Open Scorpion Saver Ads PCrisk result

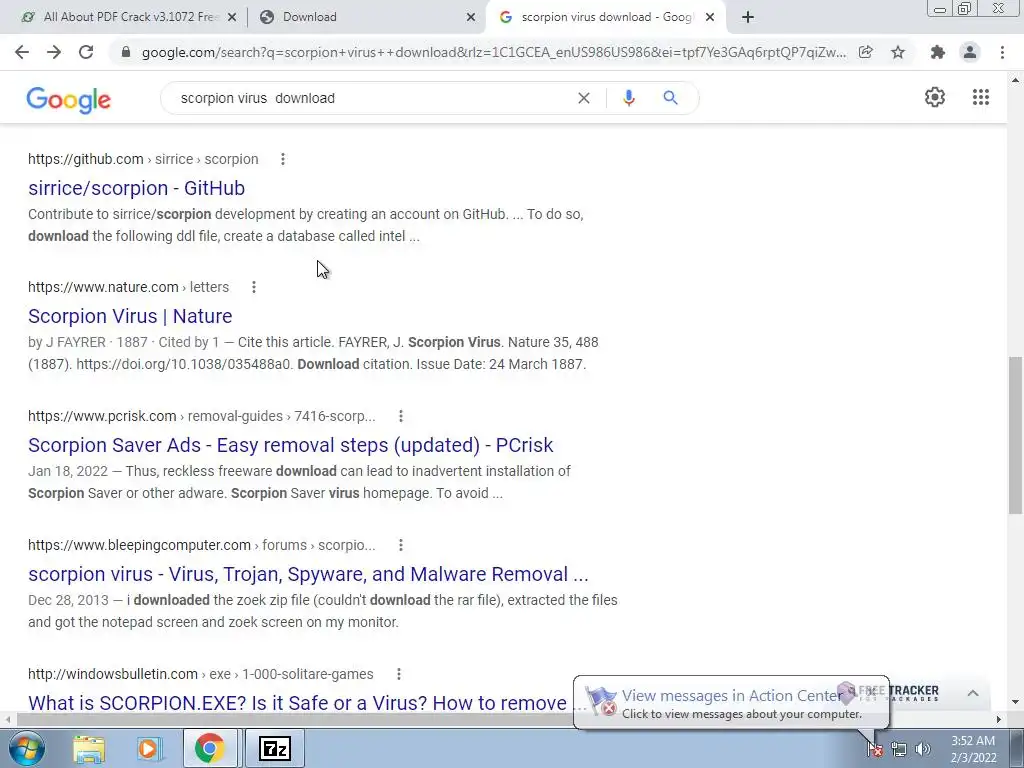pyautogui.click(x=291, y=445)
